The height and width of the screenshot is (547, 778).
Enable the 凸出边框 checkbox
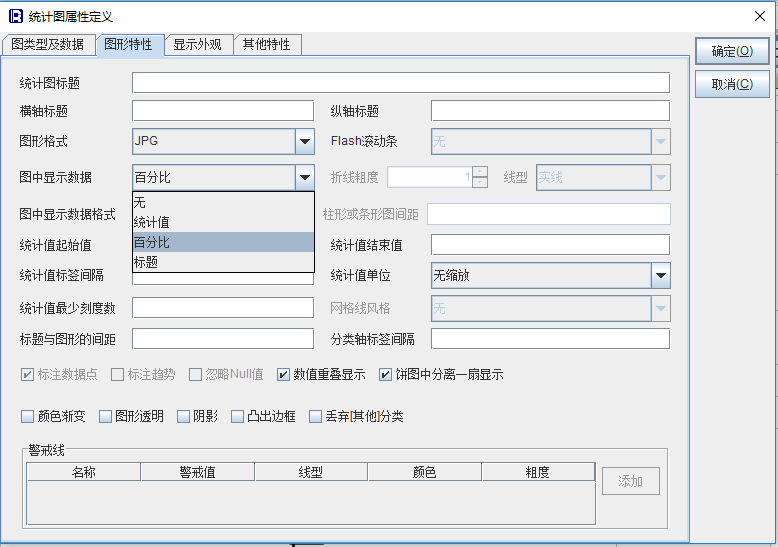point(237,416)
